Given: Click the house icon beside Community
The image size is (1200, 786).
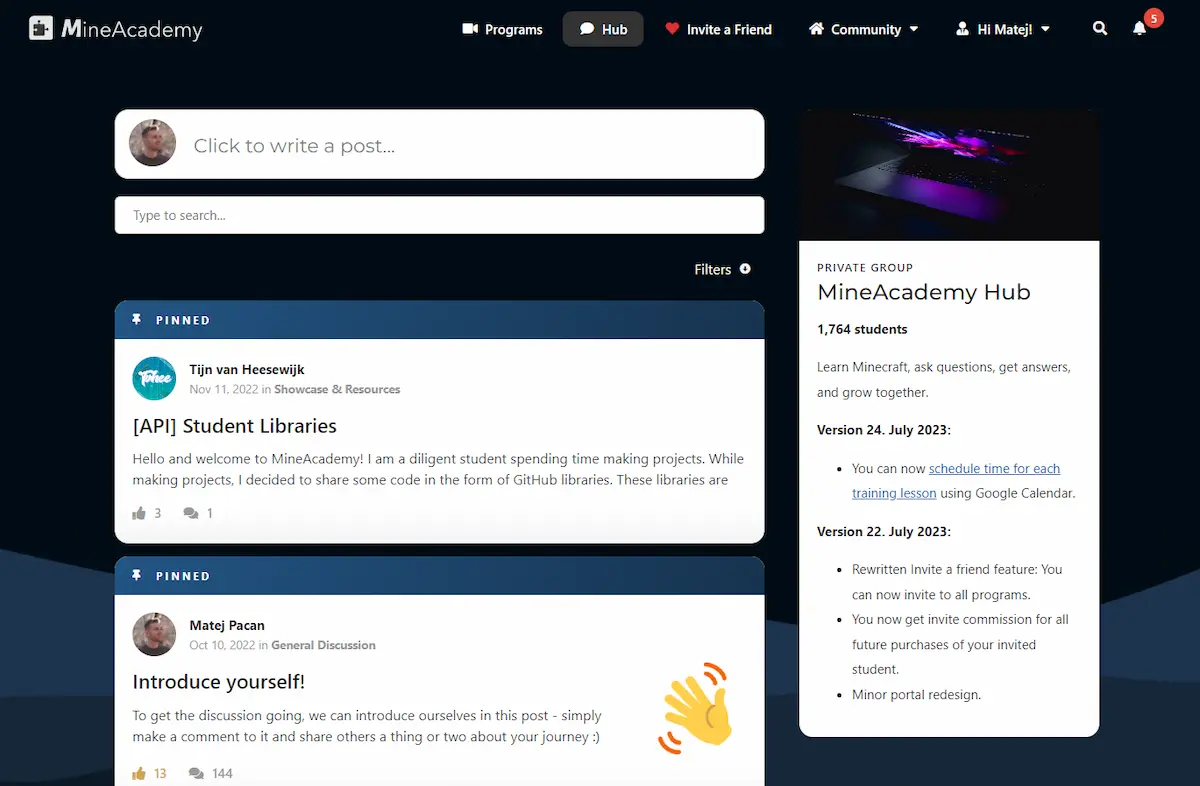Looking at the screenshot, I should tap(816, 29).
